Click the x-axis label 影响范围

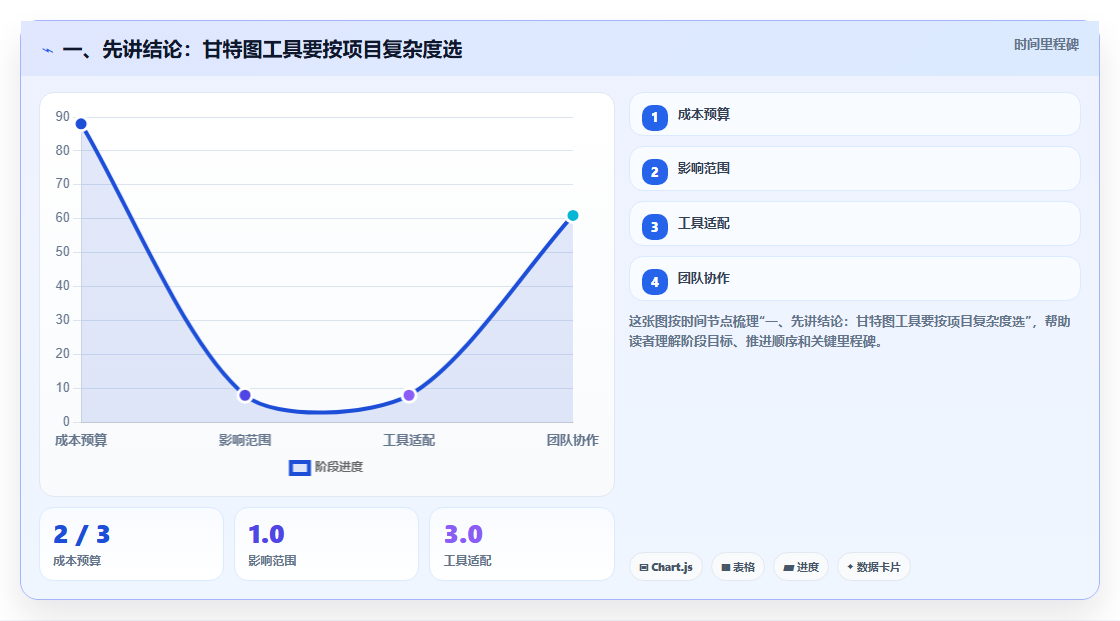245,441
